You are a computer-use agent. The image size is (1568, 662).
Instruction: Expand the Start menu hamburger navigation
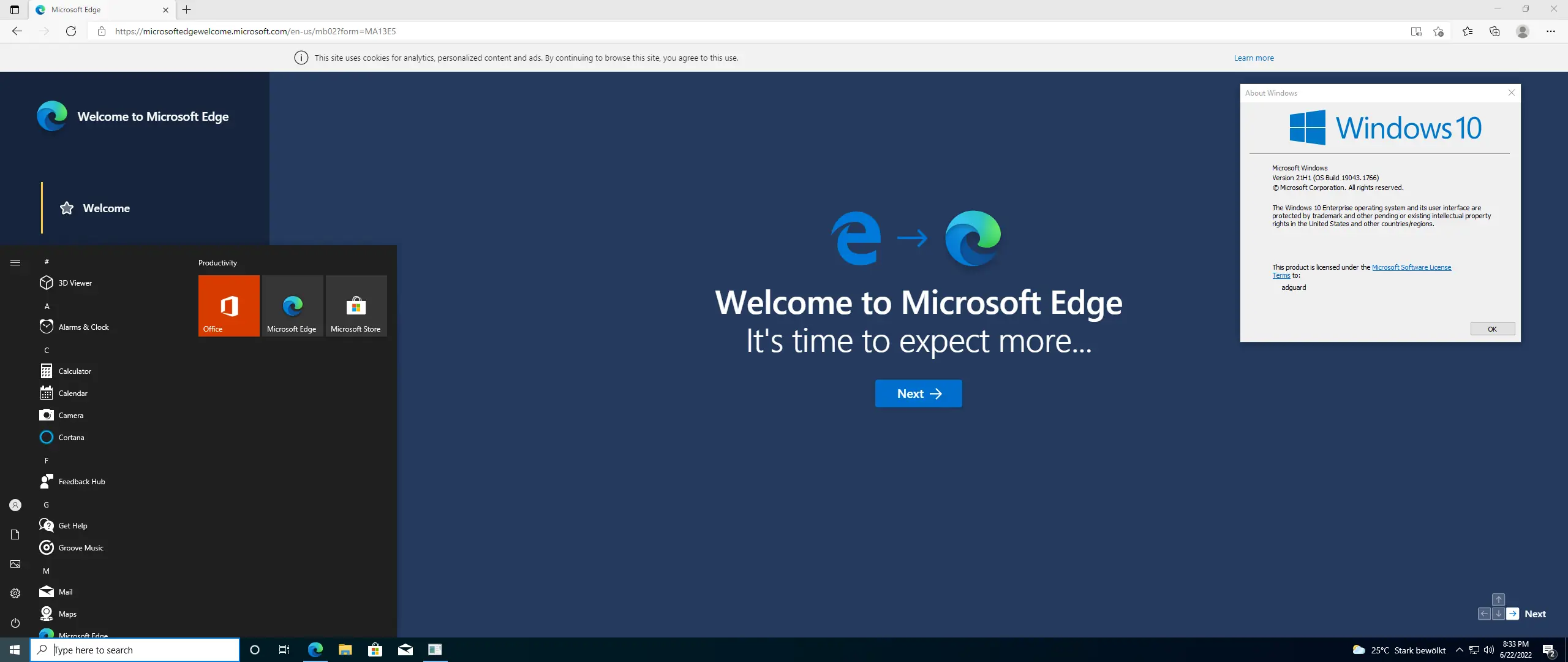15,262
